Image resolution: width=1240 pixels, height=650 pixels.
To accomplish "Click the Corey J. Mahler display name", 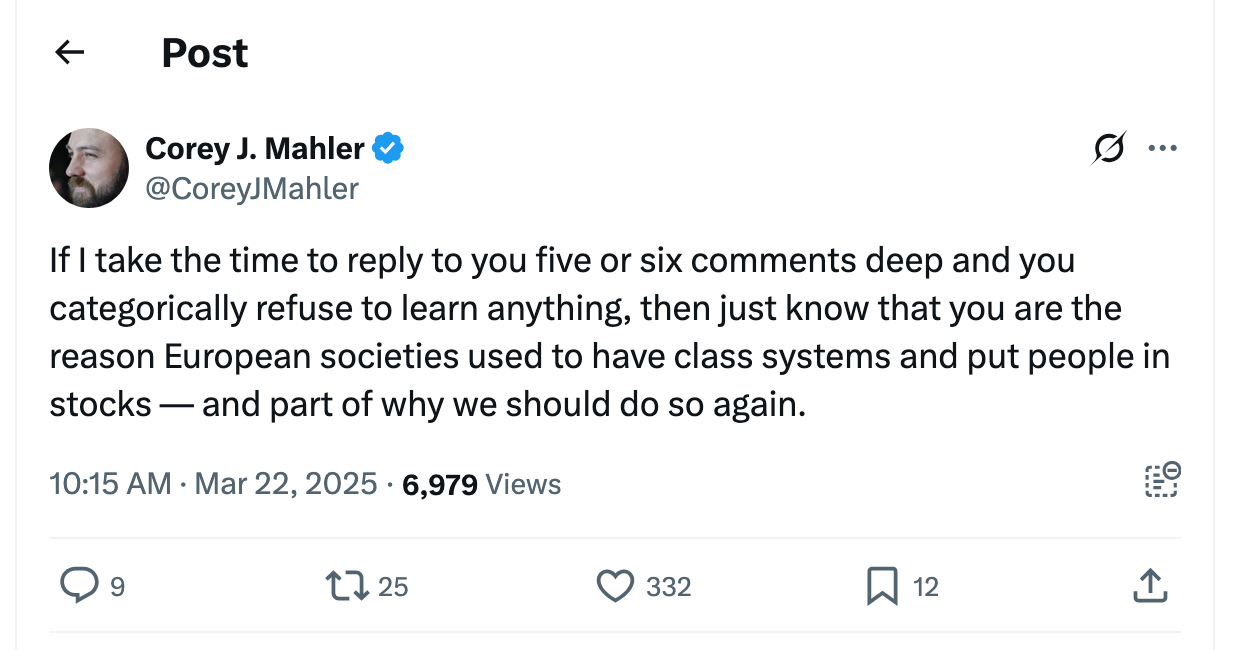I will (x=255, y=148).
